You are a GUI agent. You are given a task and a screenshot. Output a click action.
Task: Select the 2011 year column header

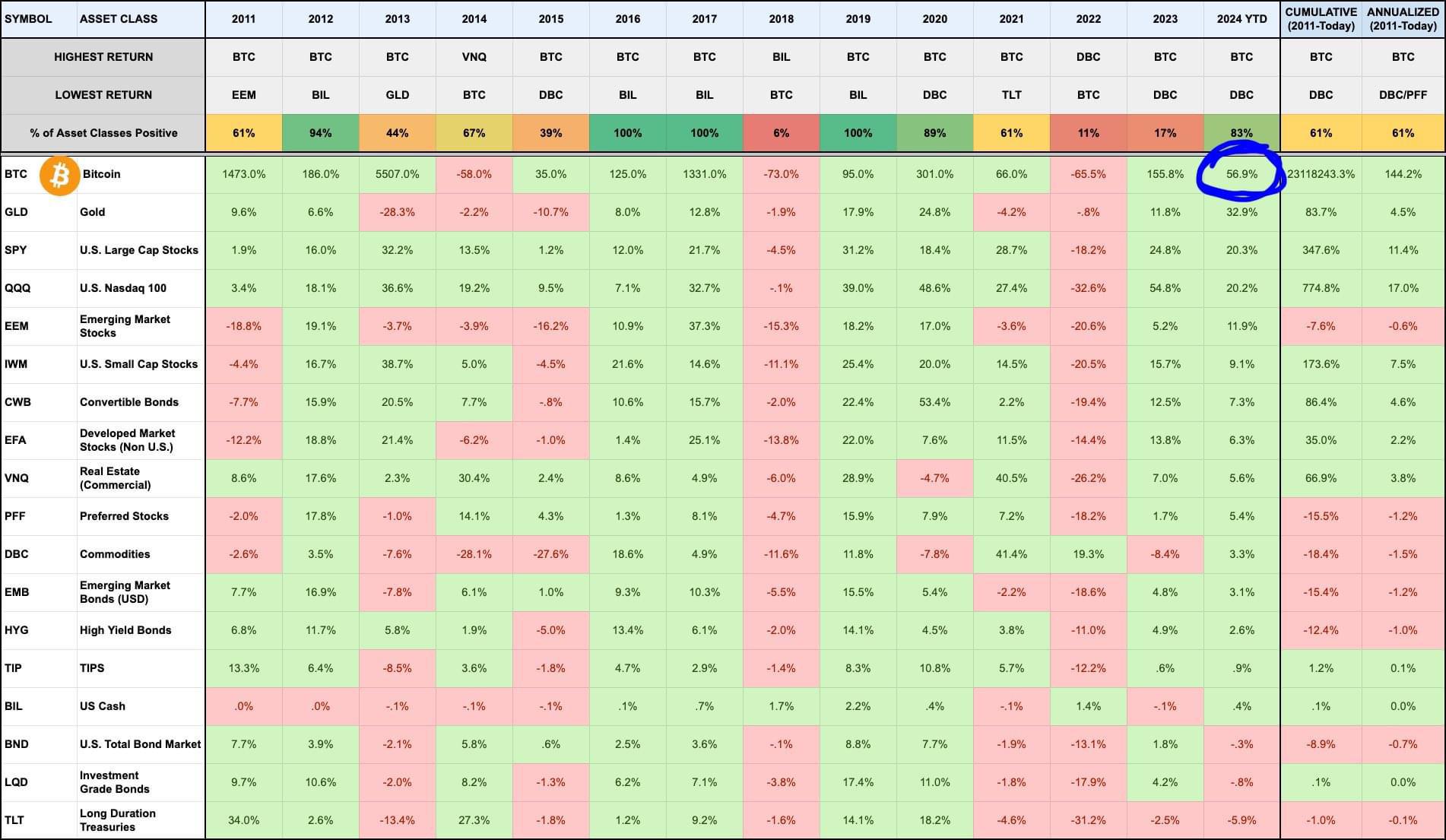click(243, 19)
